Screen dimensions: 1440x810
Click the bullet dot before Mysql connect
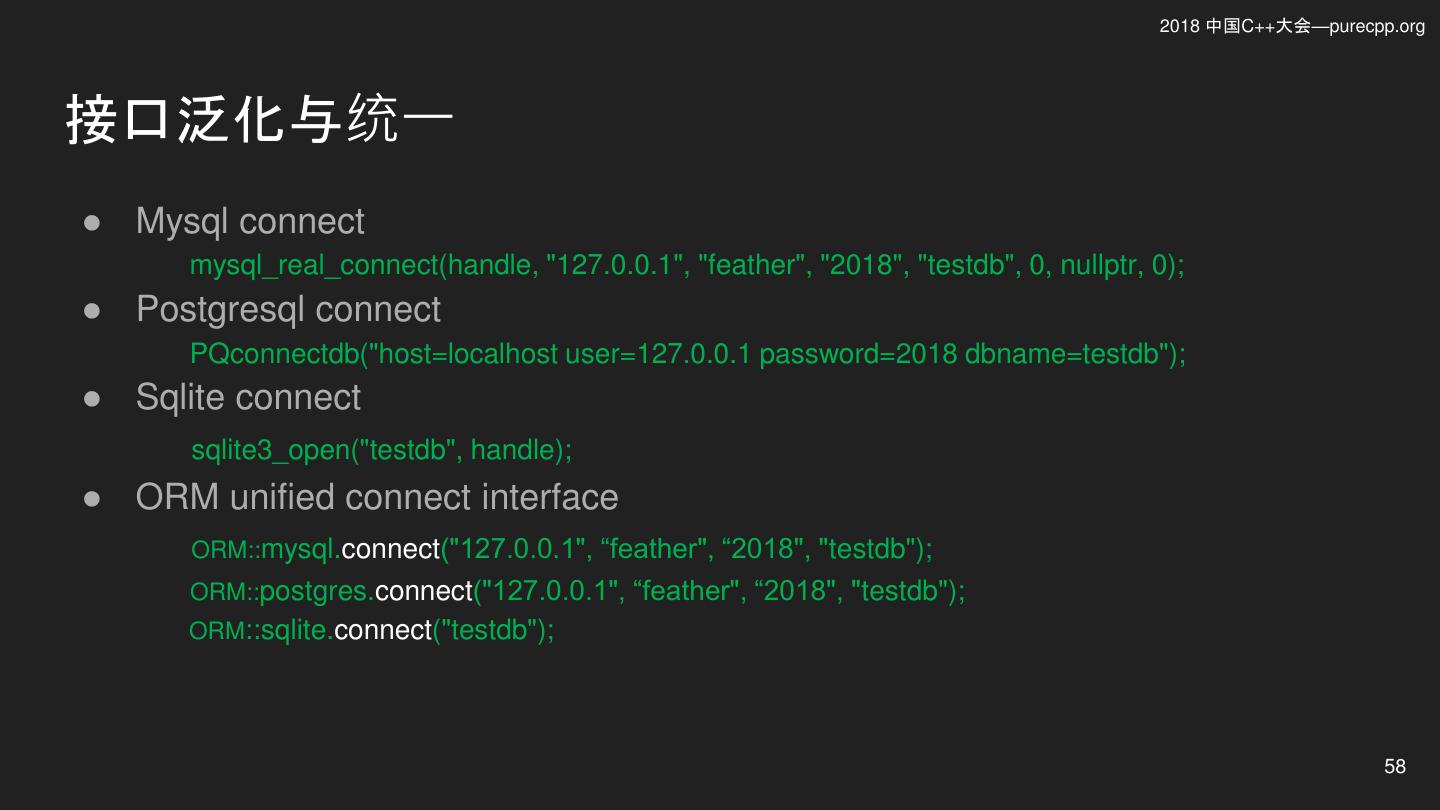(x=92, y=223)
